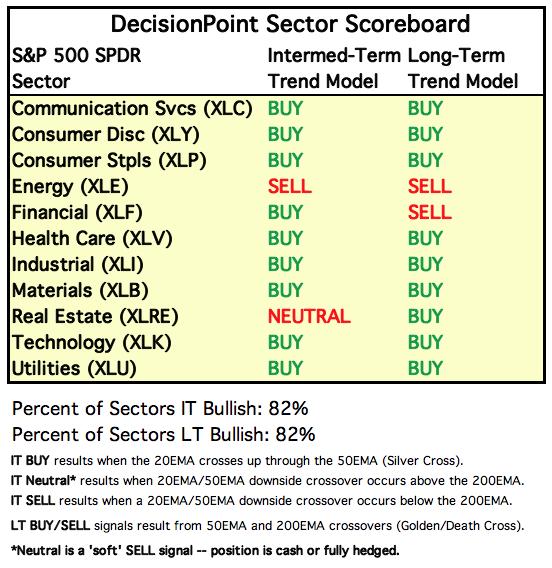Image resolution: width=552 pixels, height=568 pixels.
Task: Click the Consumer Stpls (XLP) sector label
Action: click(x=109, y=161)
